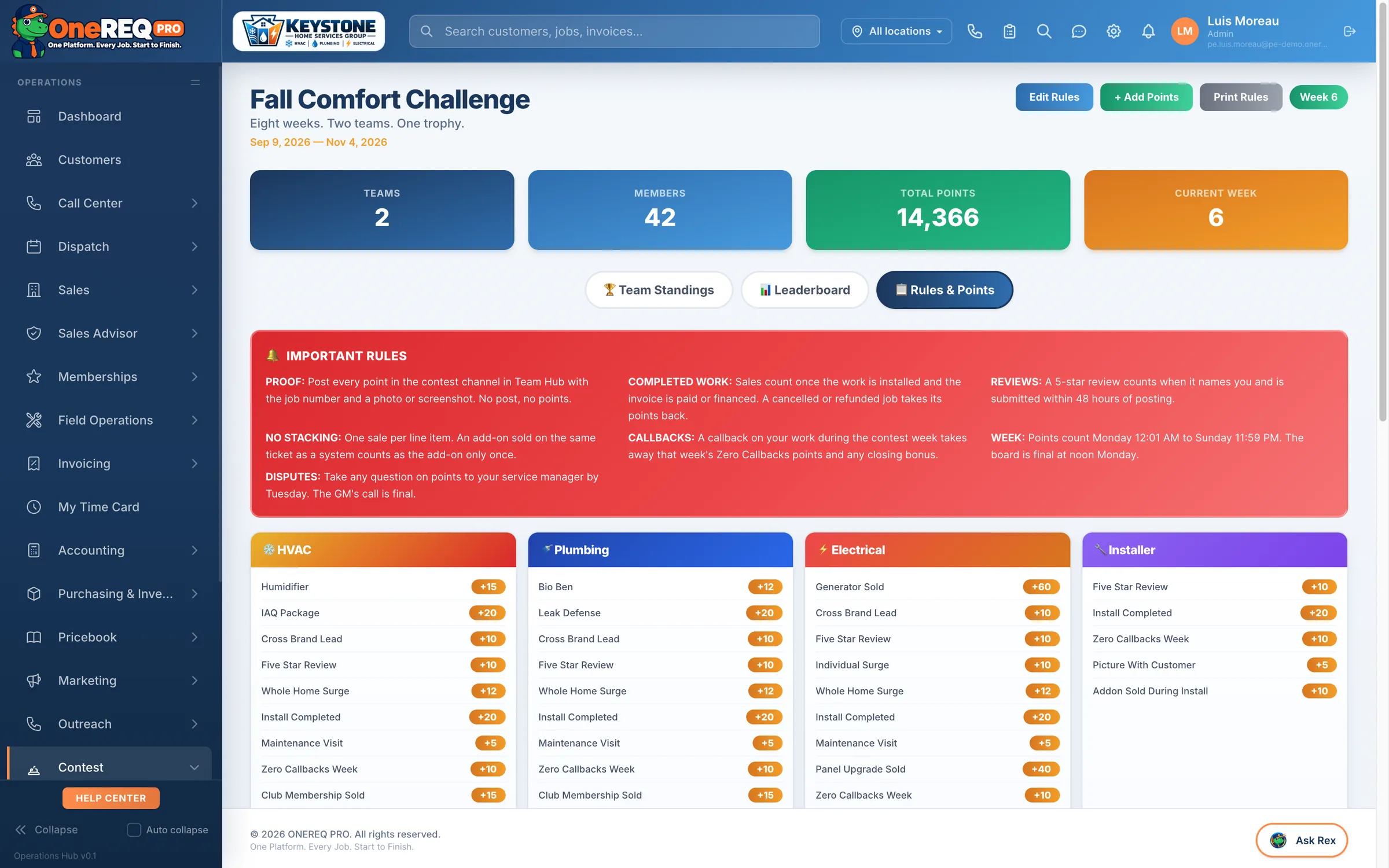The image size is (1389, 868).
Task: Click the Marketing megaphone icon
Action: tap(34, 681)
